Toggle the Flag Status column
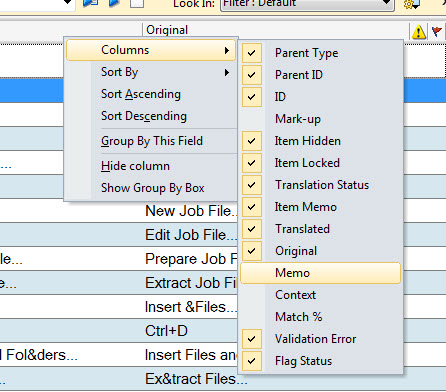Viewport: 446px width, 392px height. coord(320,361)
